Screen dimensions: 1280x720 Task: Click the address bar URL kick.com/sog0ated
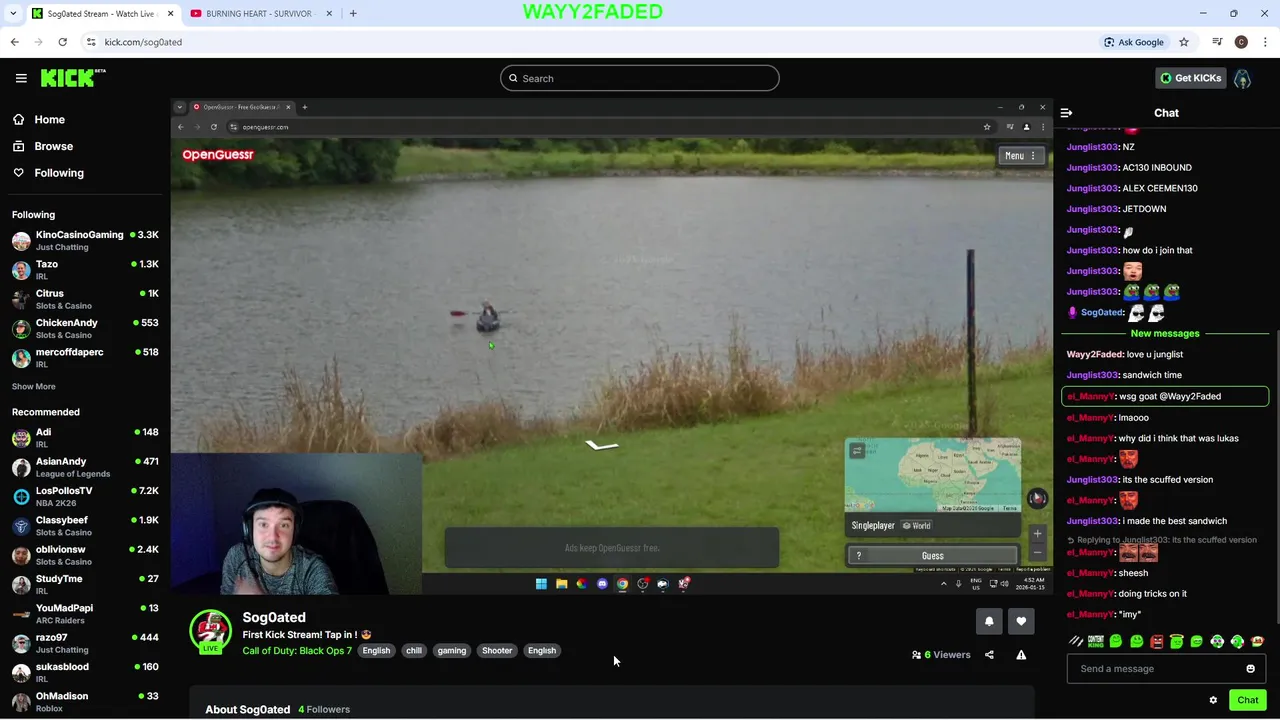tap(143, 42)
